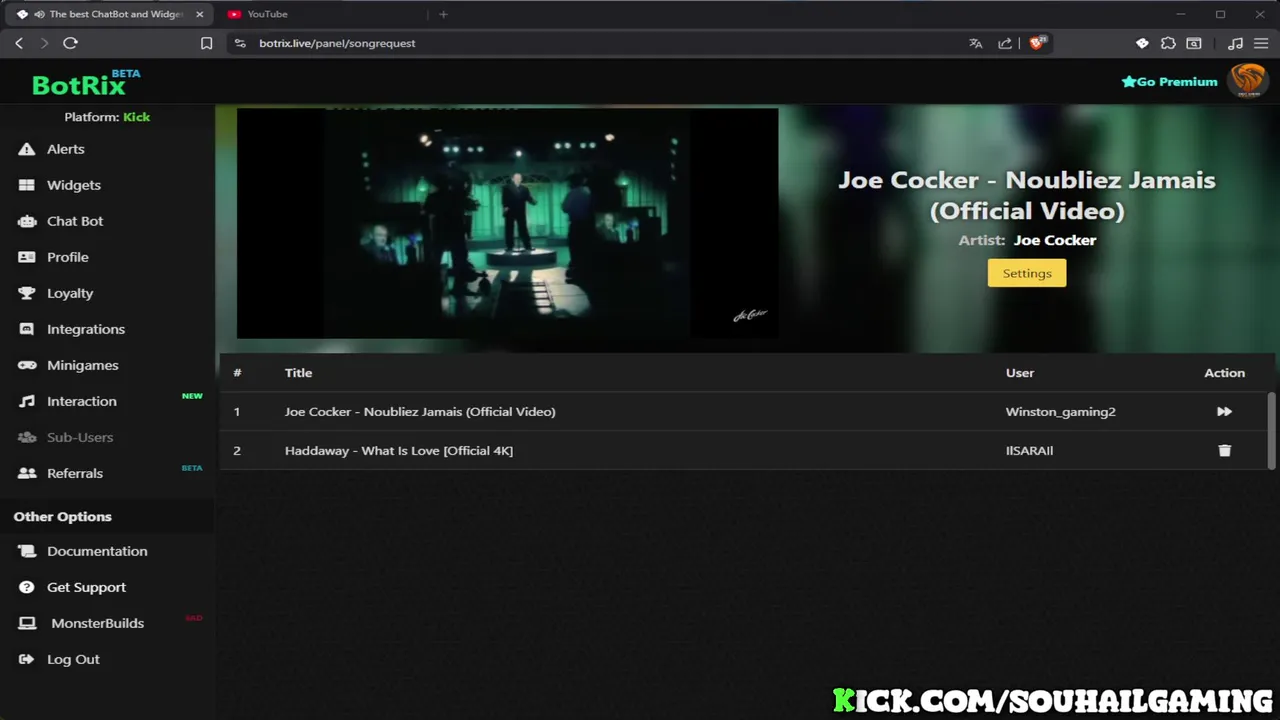The width and height of the screenshot is (1280, 720).
Task: Open the browser hamburger menu
Action: pos(1261,43)
